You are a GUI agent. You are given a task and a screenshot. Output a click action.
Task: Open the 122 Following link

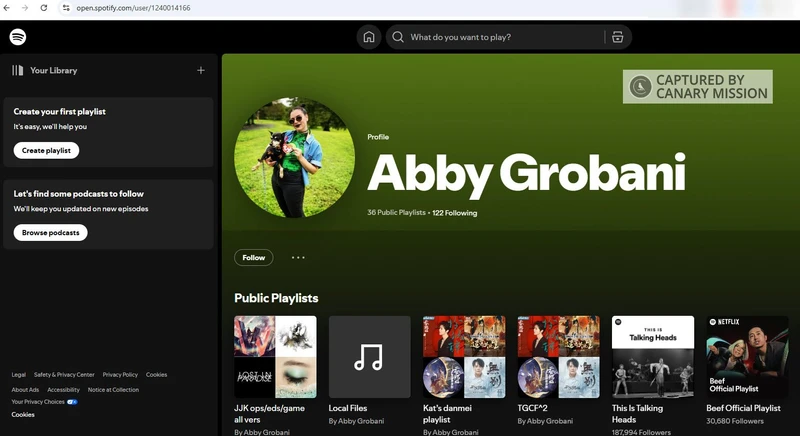pos(455,213)
